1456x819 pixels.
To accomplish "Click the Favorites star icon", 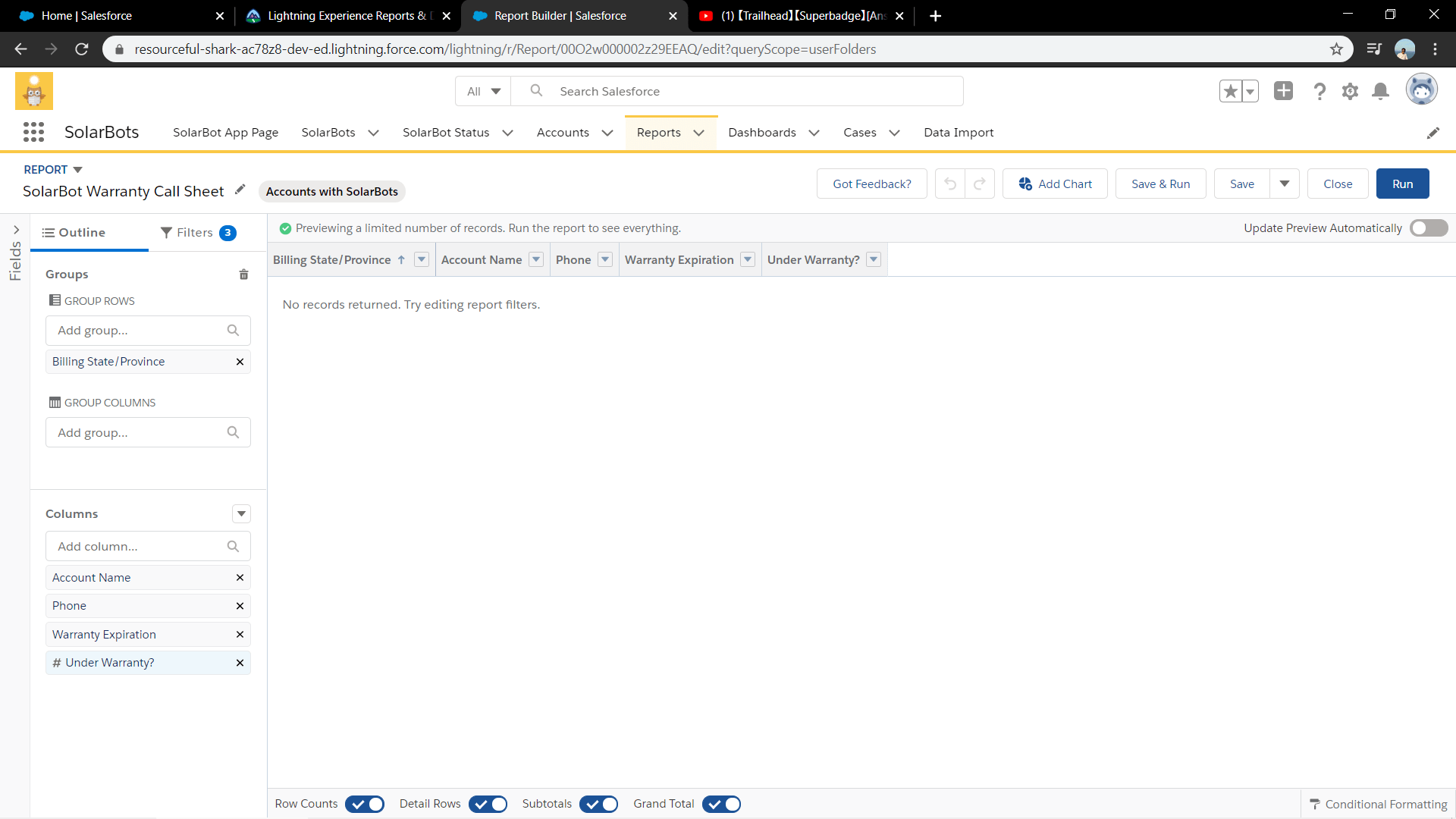I will click(x=1231, y=92).
